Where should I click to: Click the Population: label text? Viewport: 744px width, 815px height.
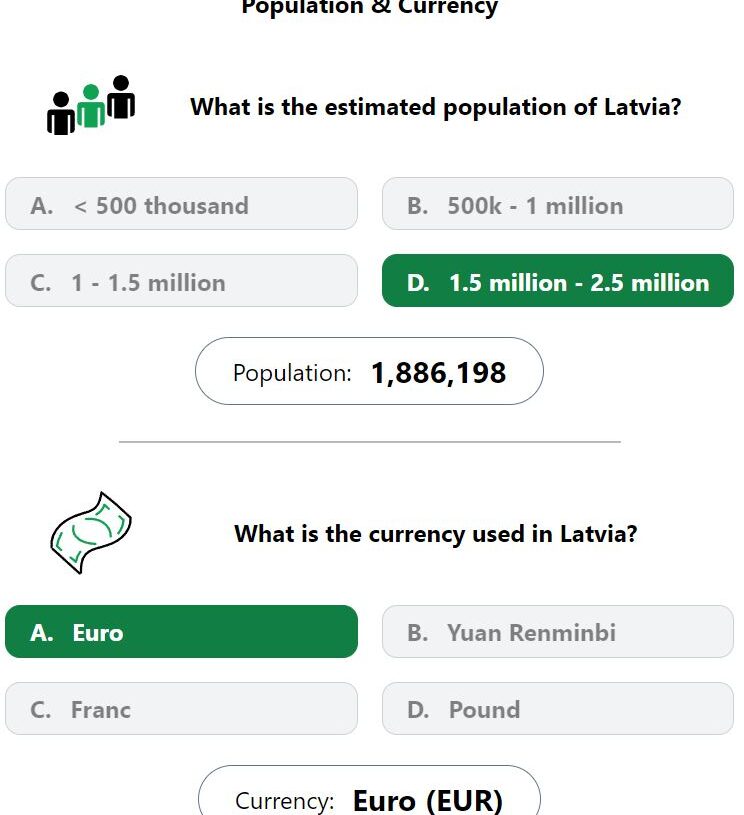[x=292, y=373]
